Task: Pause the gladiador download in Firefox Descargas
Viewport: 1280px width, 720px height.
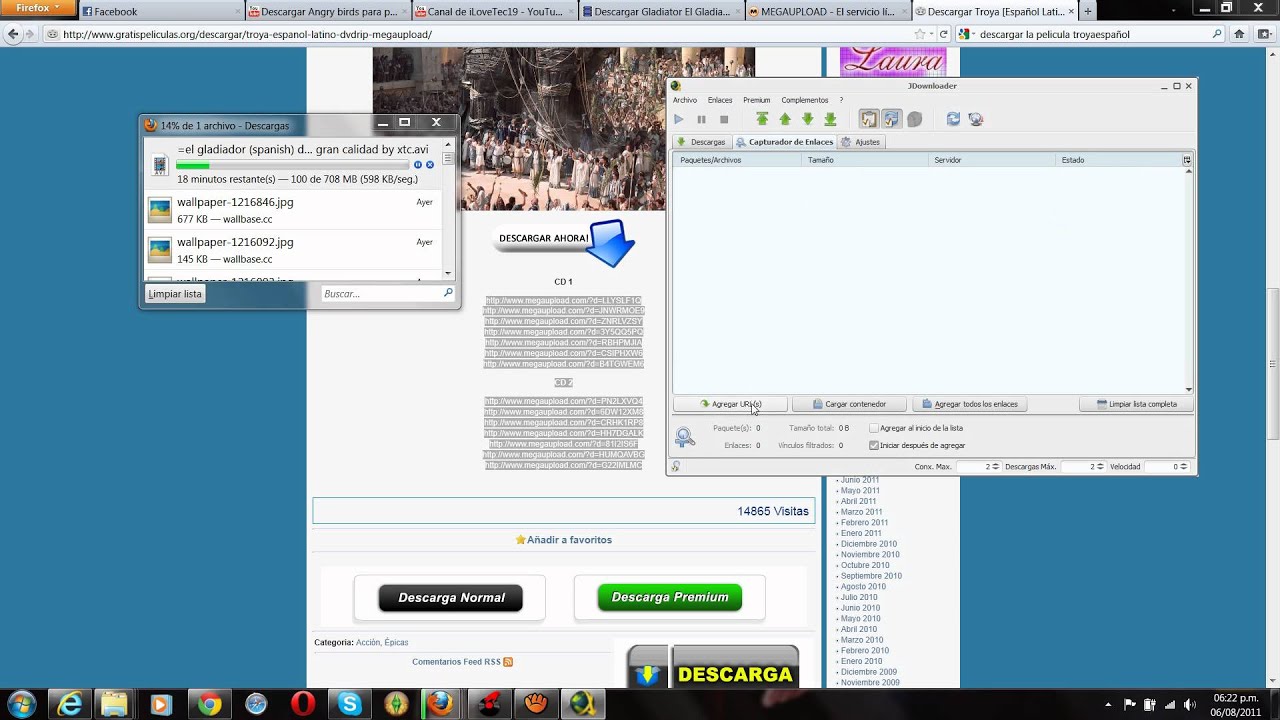Action: pyautogui.click(x=418, y=165)
